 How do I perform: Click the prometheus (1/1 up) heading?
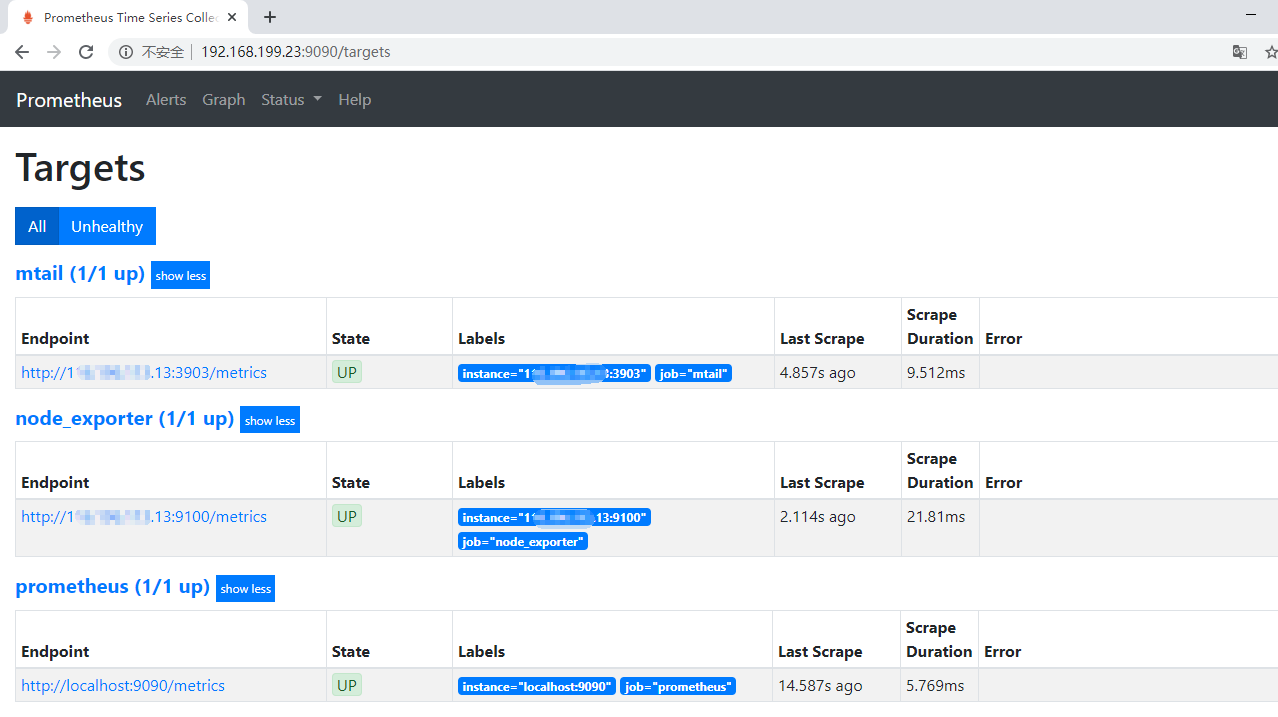112,586
